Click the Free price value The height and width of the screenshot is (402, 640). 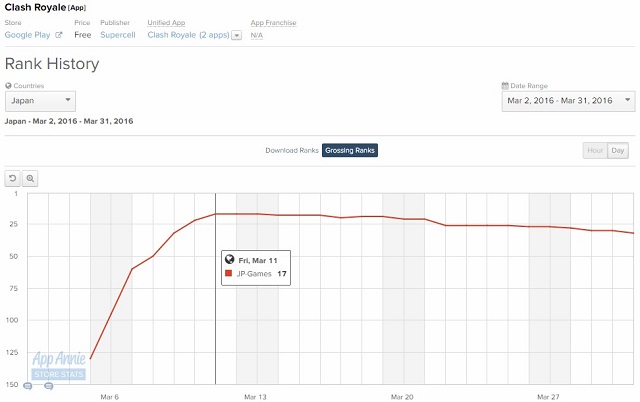83,35
